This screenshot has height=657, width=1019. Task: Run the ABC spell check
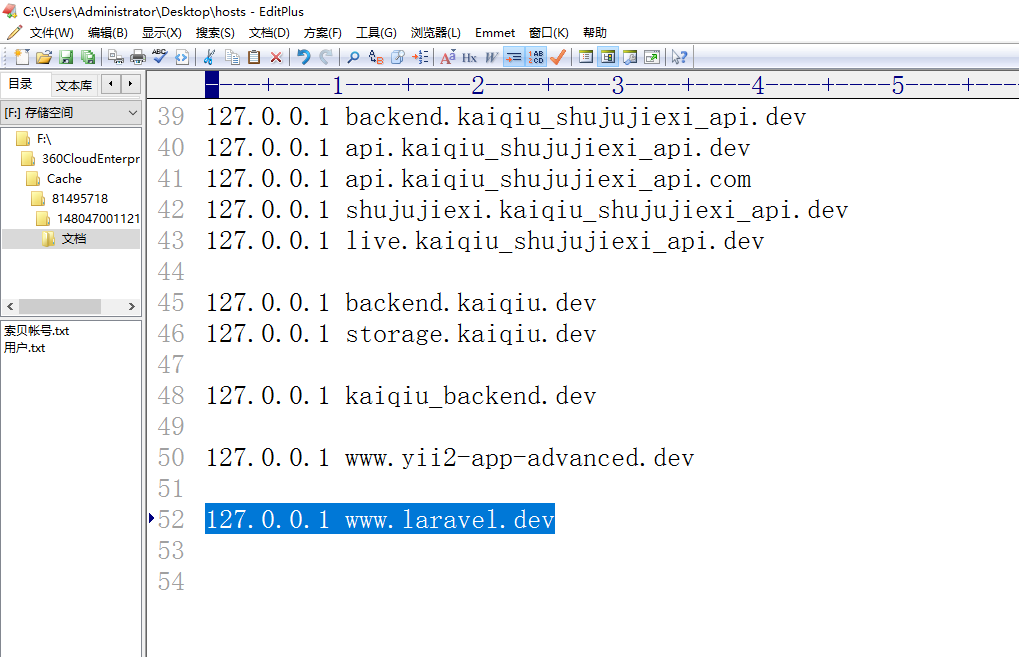[160, 57]
